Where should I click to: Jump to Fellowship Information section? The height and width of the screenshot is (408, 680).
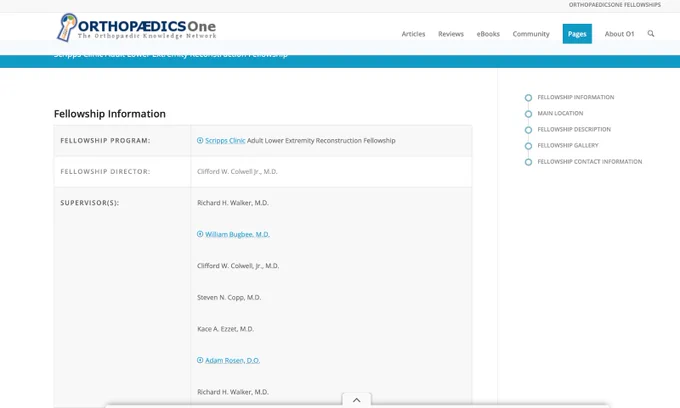(575, 97)
